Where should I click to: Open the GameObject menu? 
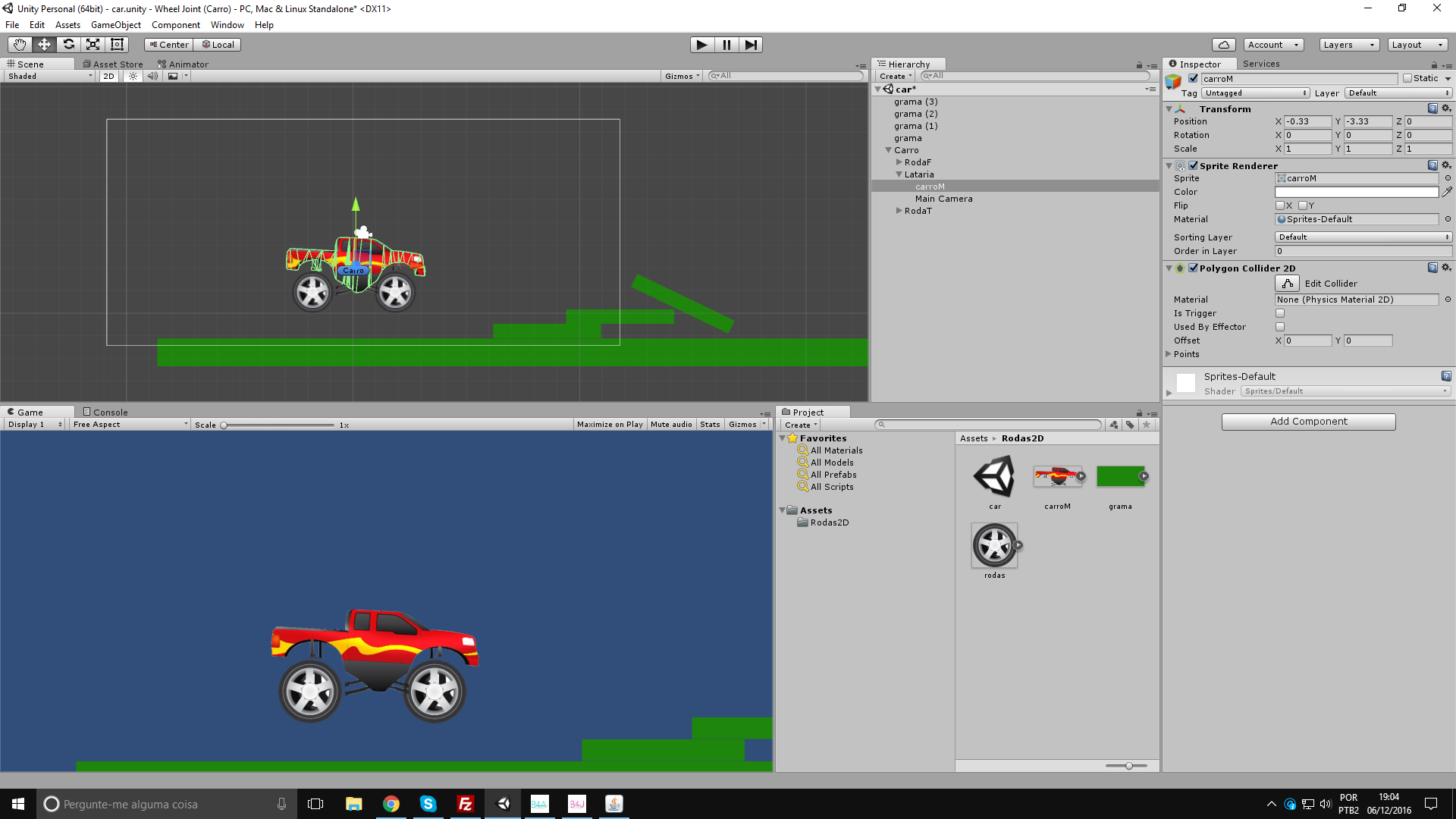pyautogui.click(x=115, y=25)
